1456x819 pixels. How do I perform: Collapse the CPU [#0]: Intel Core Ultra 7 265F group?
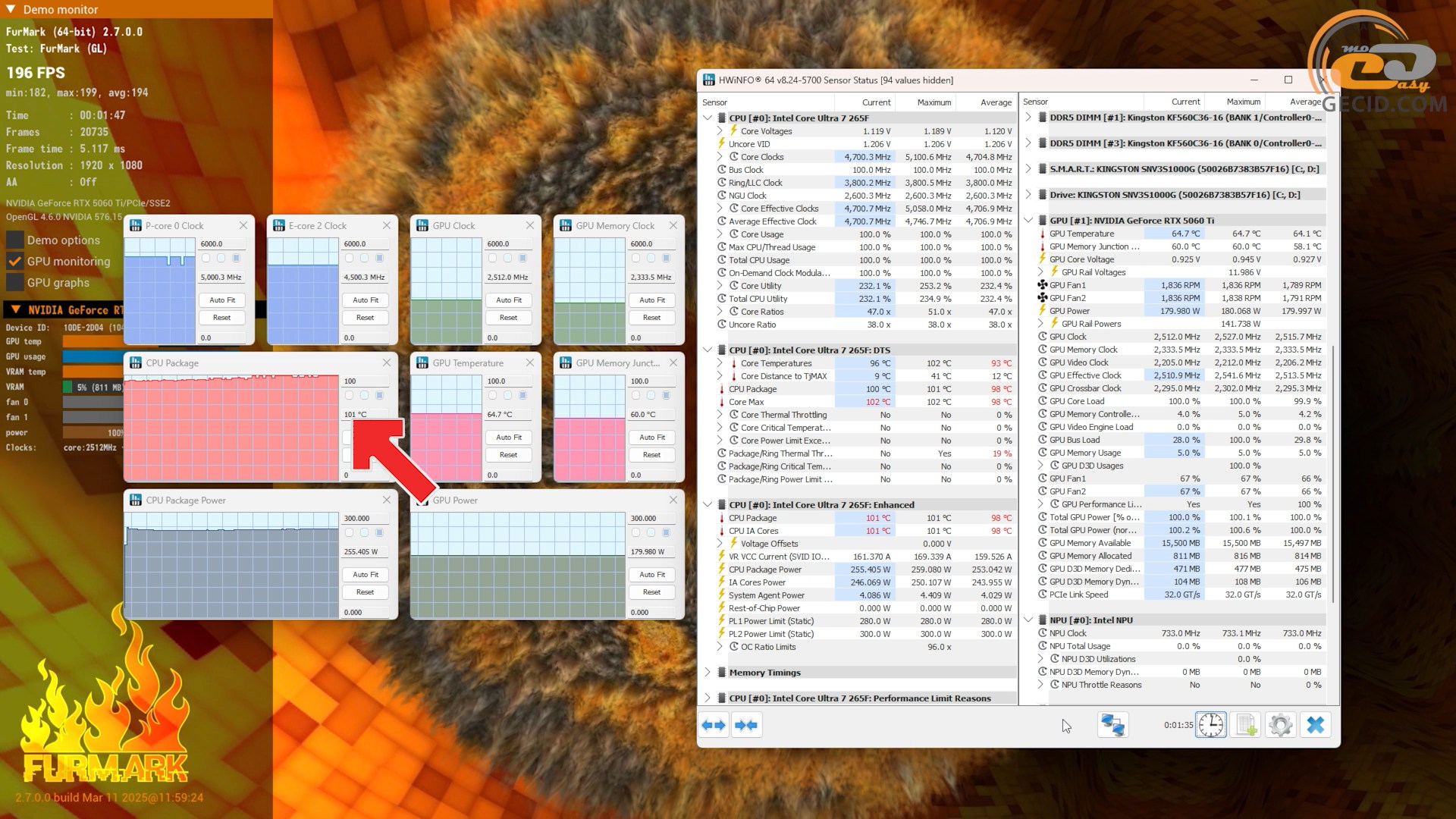(x=708, y=118)
